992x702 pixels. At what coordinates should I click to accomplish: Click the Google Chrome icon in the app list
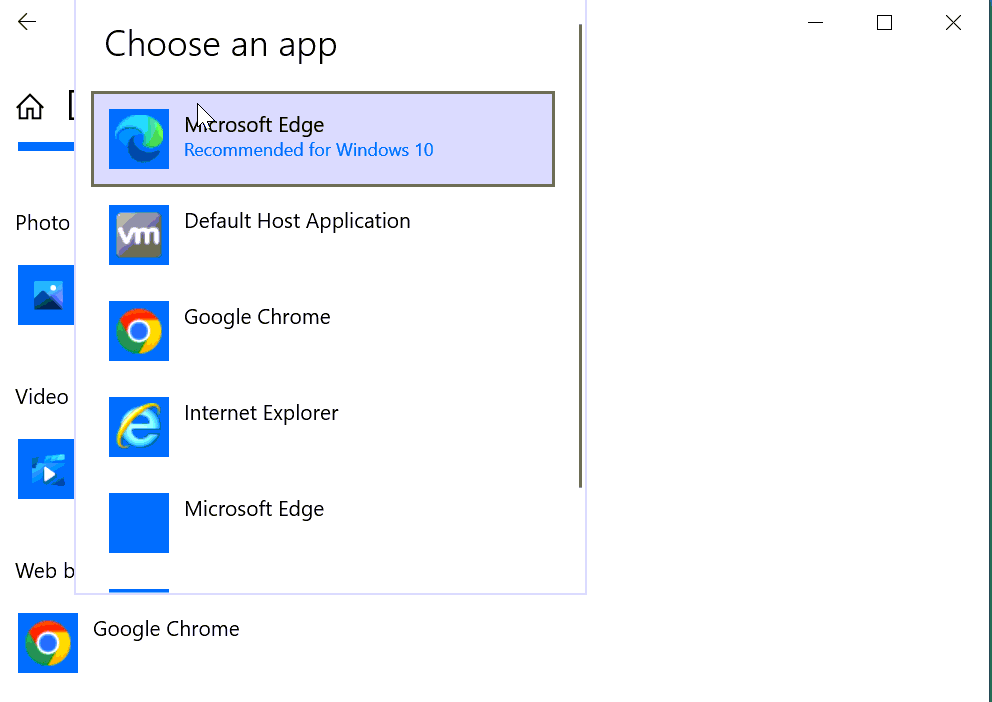click(139, 331)
